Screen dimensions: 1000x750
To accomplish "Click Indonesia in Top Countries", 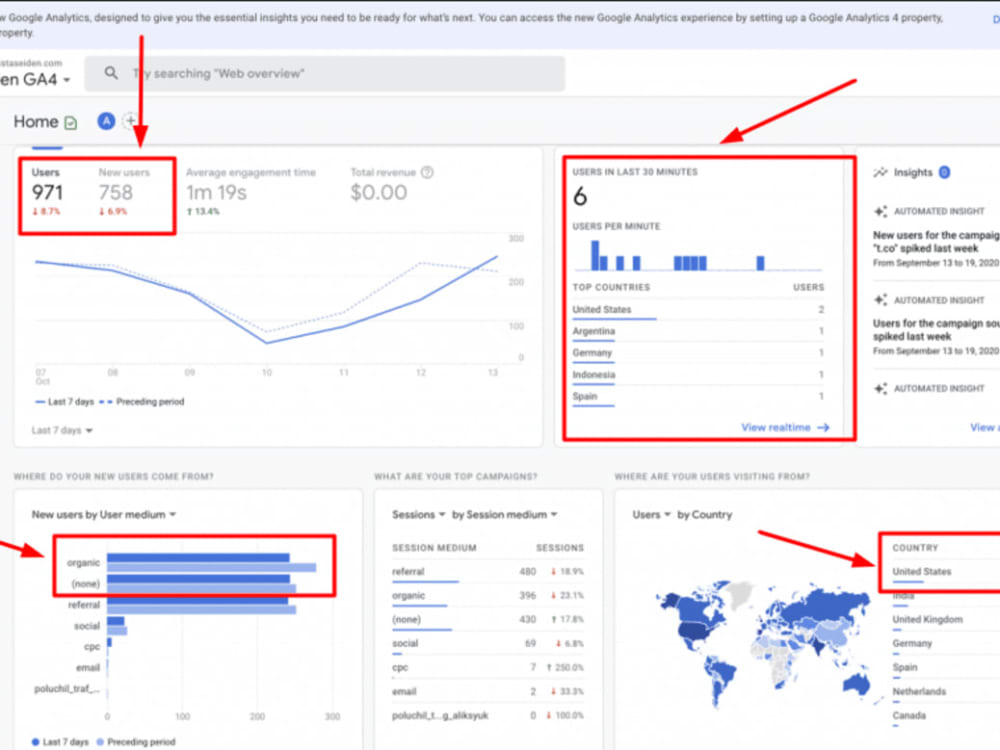I will pyautogui.click(x=593, y=374).
